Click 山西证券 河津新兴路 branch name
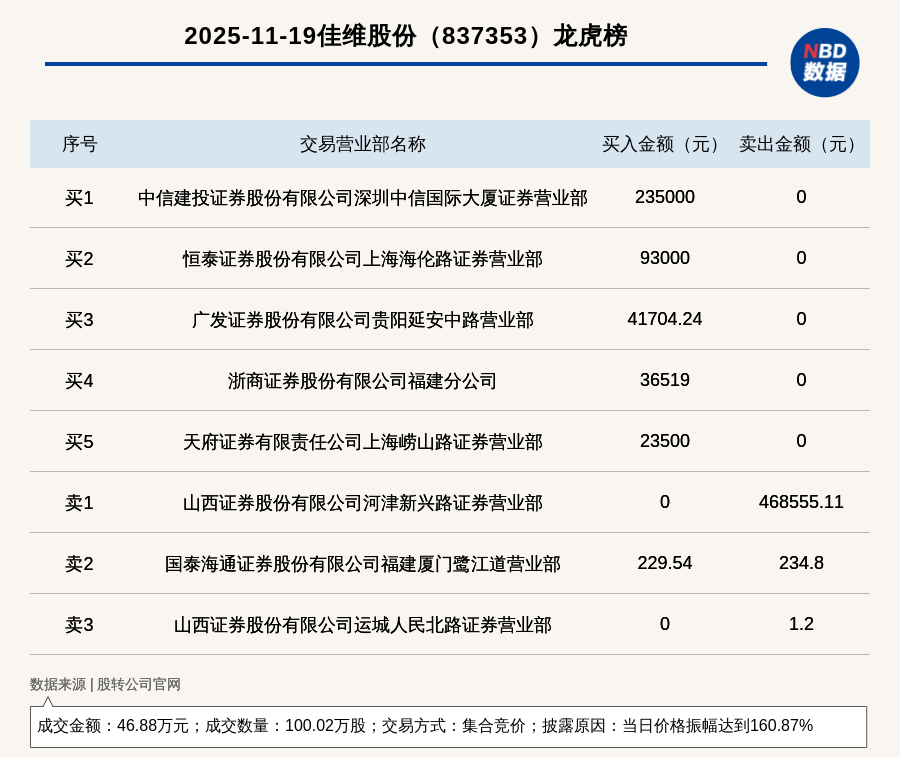This screenshot has width=900, height=758. (x=362, y=503)
